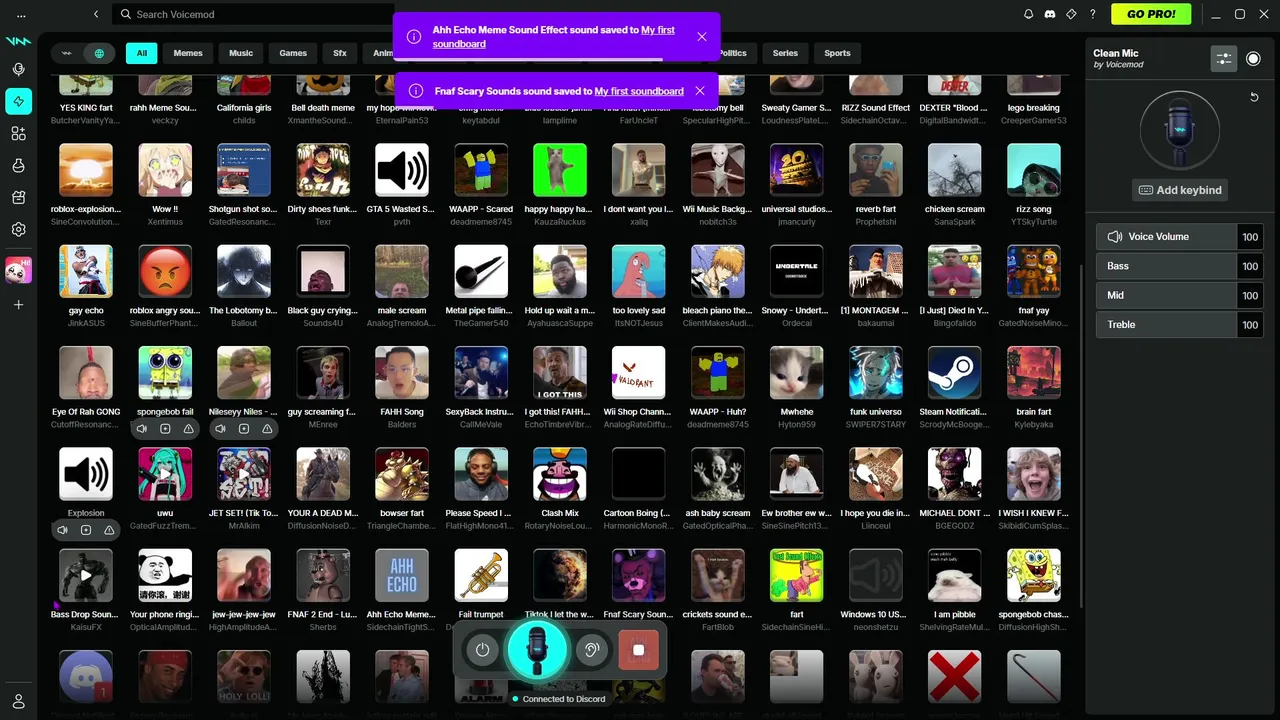Select the Memes category tab
This screenshot has width=1280, height=720.
click(x=188, y=53)
